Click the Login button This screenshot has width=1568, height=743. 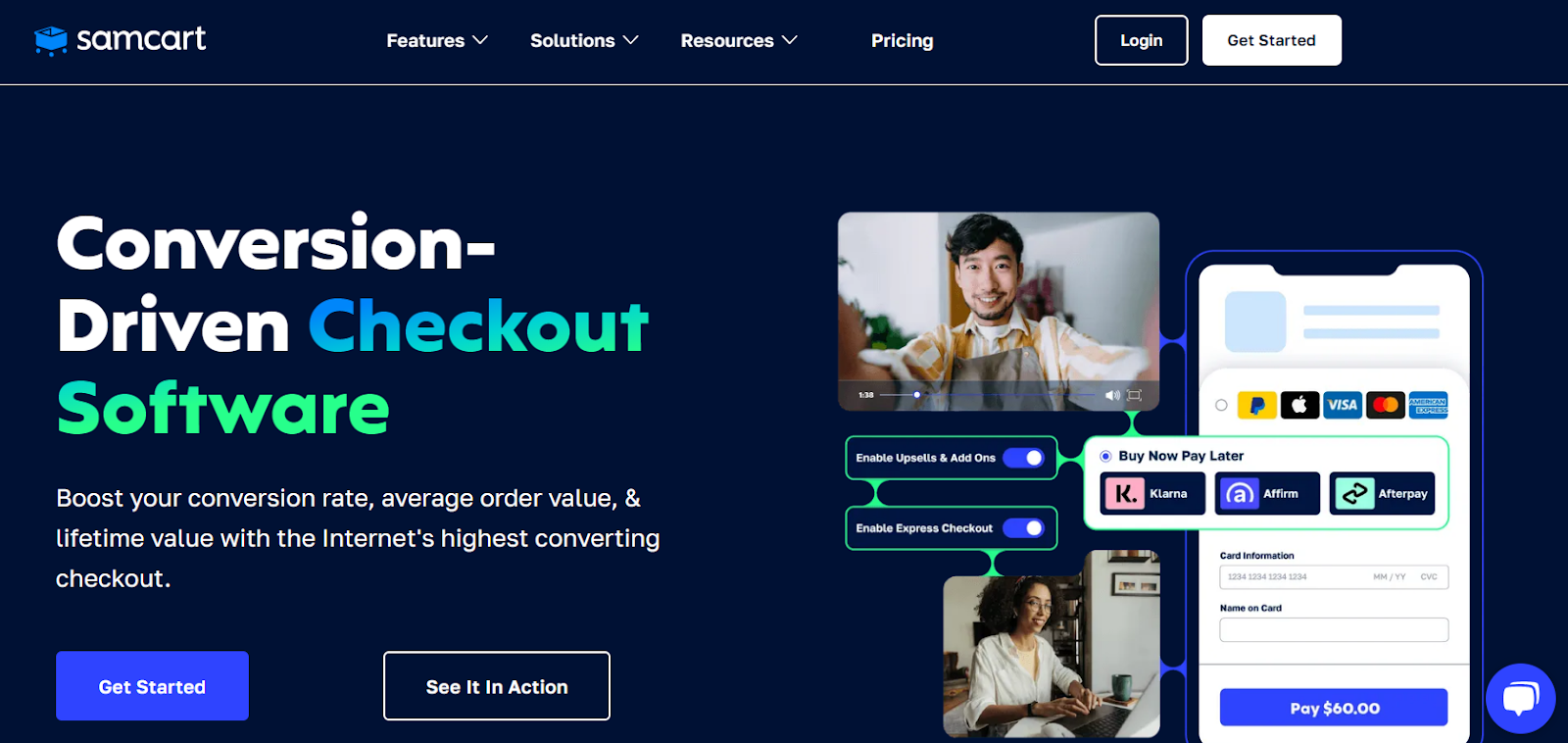(1142, 40)
